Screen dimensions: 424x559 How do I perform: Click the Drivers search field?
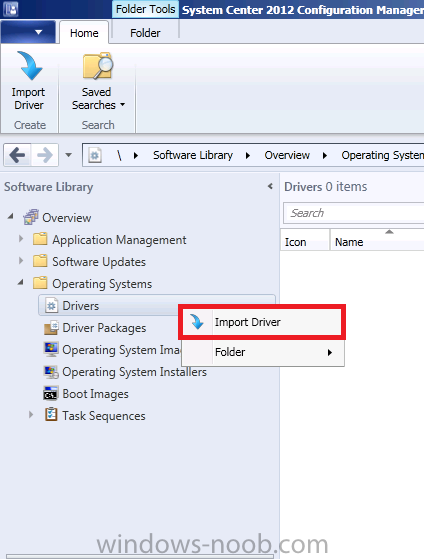pos(354,213)
